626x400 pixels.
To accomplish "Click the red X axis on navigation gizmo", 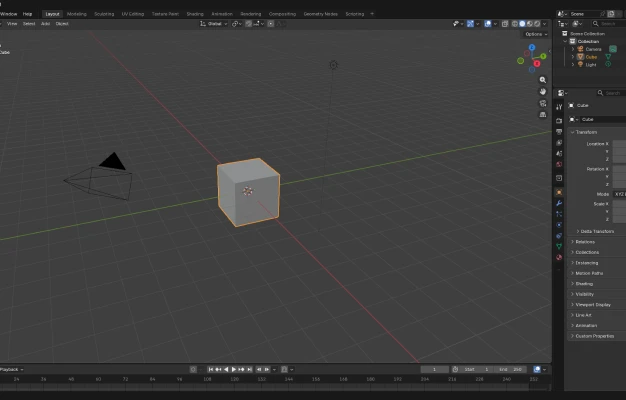I will tap(537, 63).
